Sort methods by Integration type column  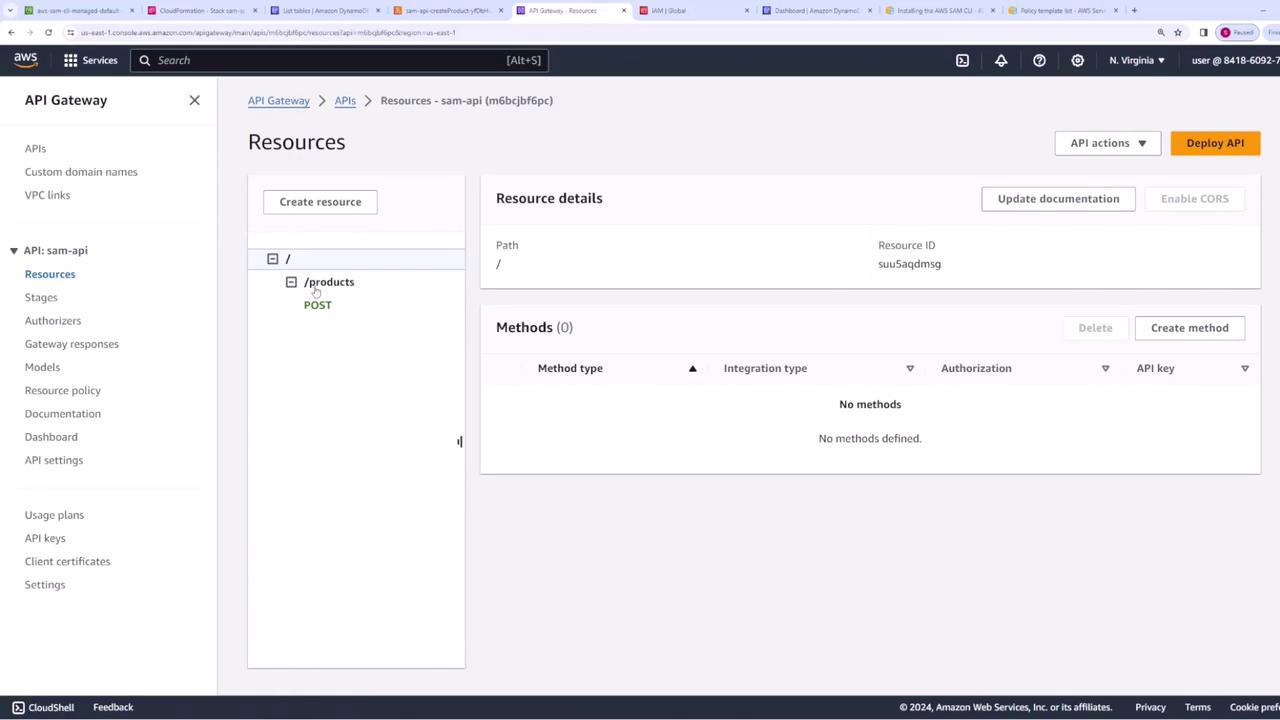coord(910,368)
